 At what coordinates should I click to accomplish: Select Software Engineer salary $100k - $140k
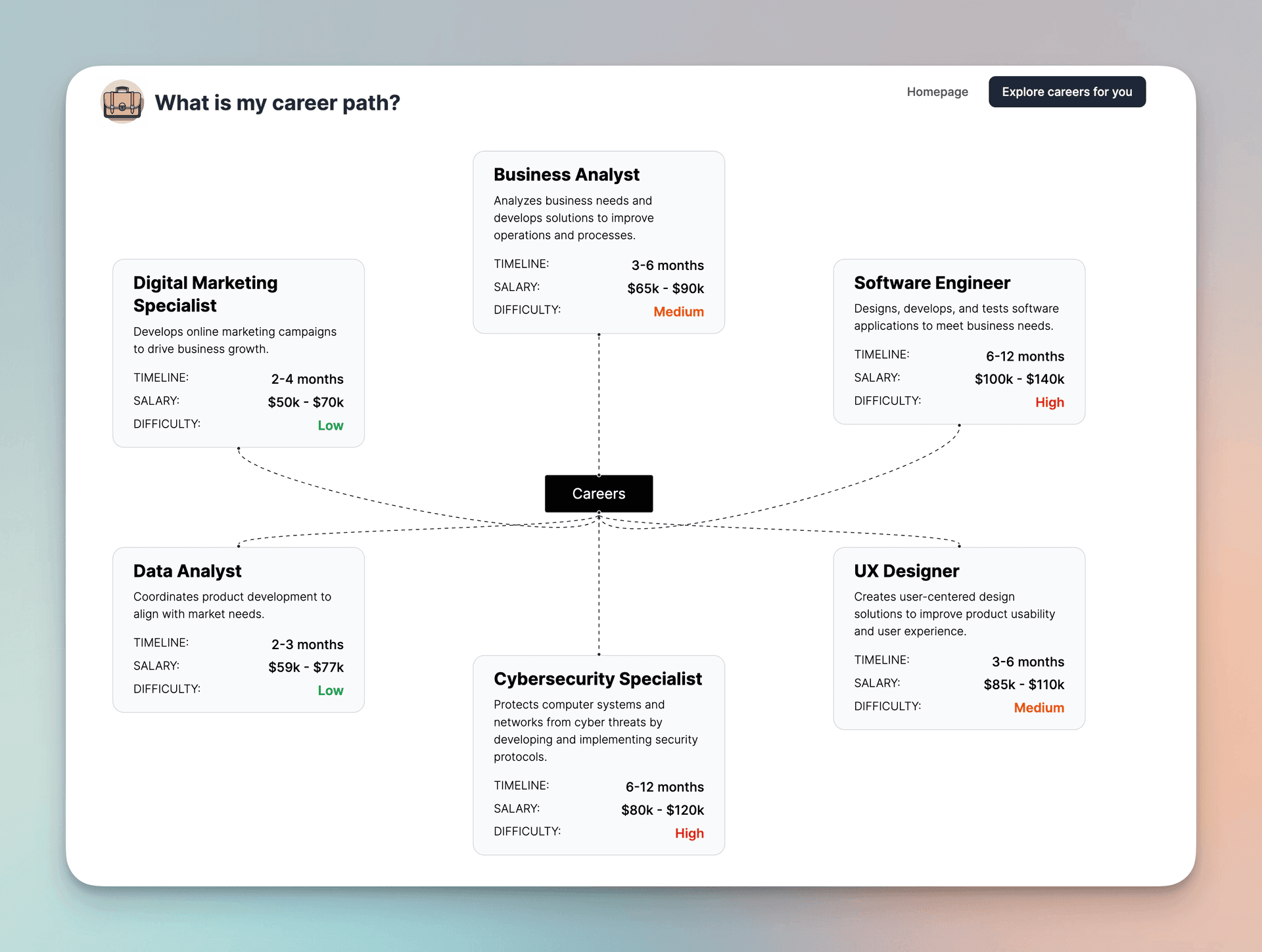pyautogui.click(x=1019, y=379)
